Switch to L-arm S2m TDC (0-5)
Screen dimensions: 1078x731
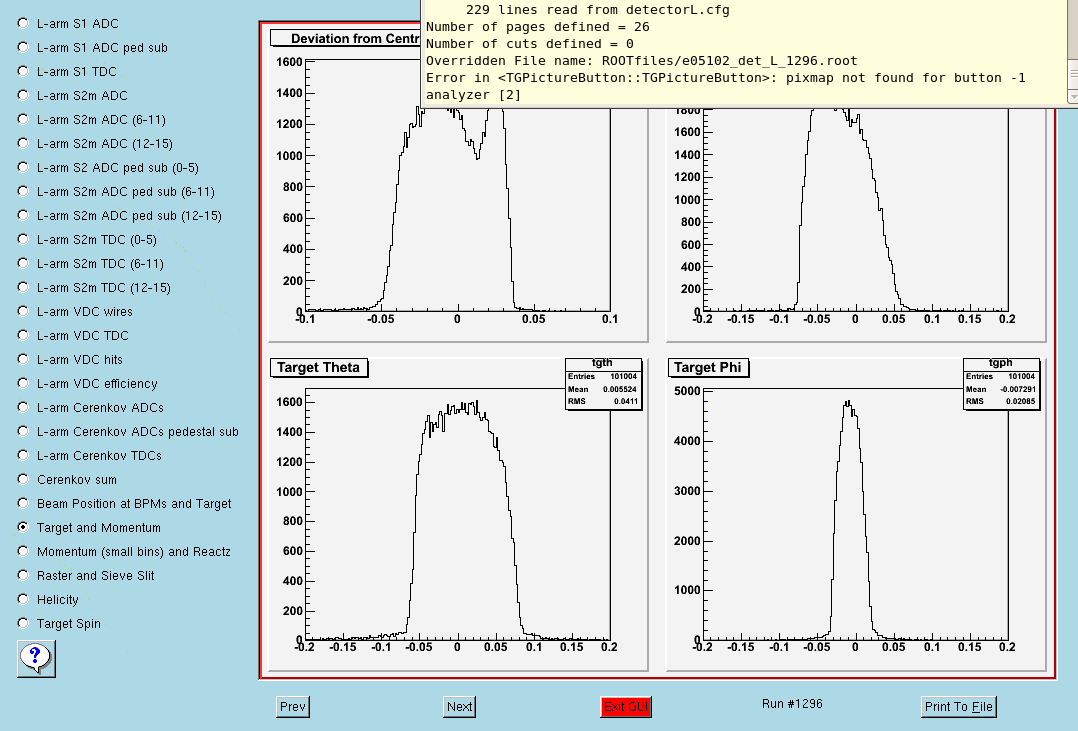[x=23, y=239]
